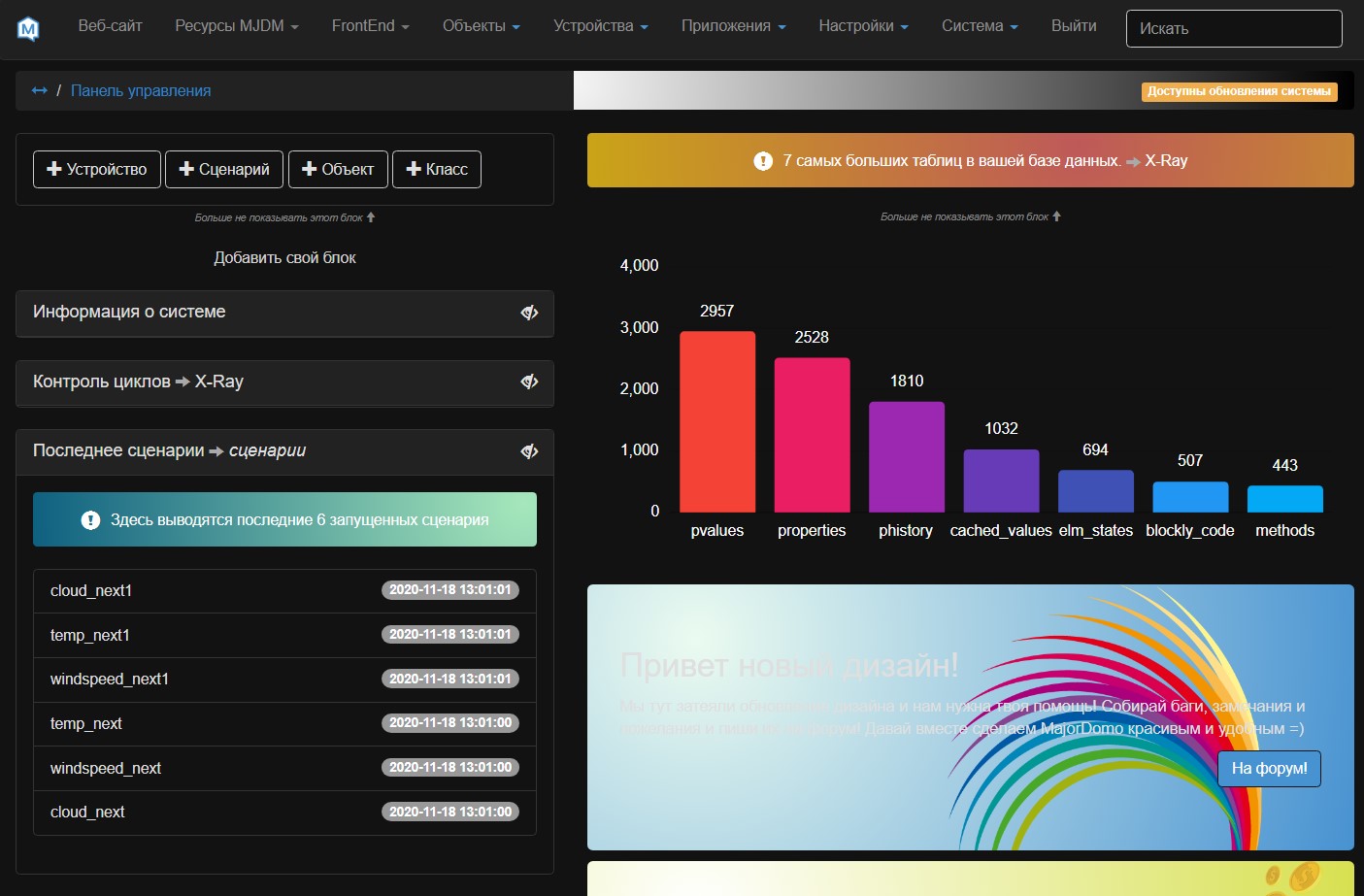Toggle visibility of Информация о системе panel
This screenshot has width=1364, height=896.
529,313
